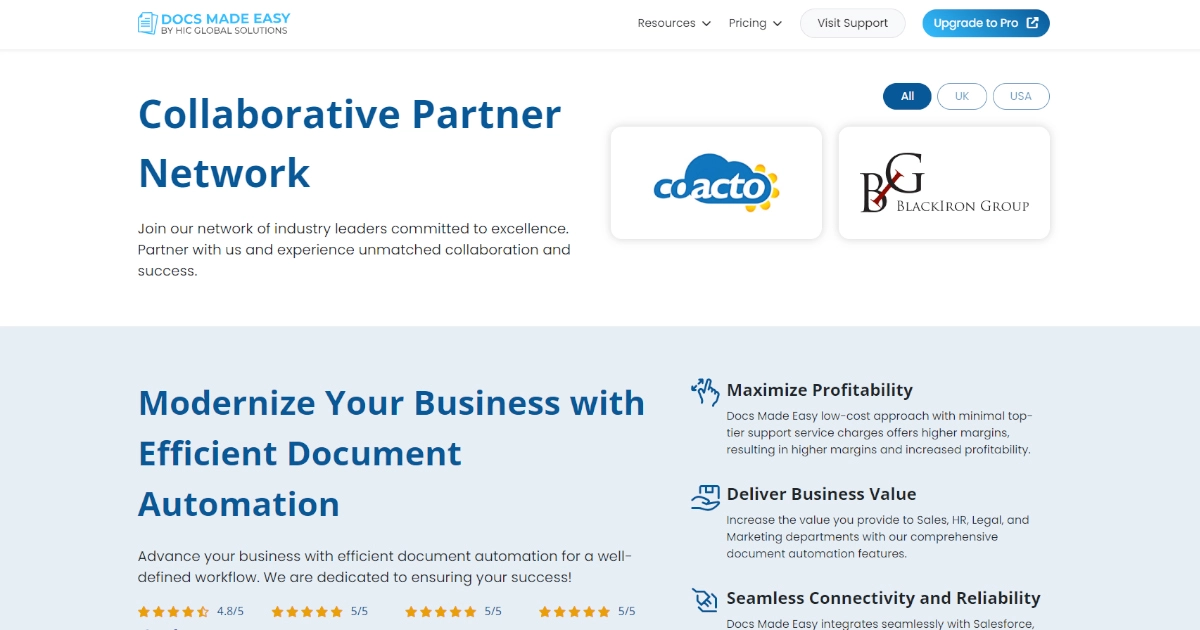Select the All partners filter
Viewport: 1200px width, 630px height.
coord(906,96)
